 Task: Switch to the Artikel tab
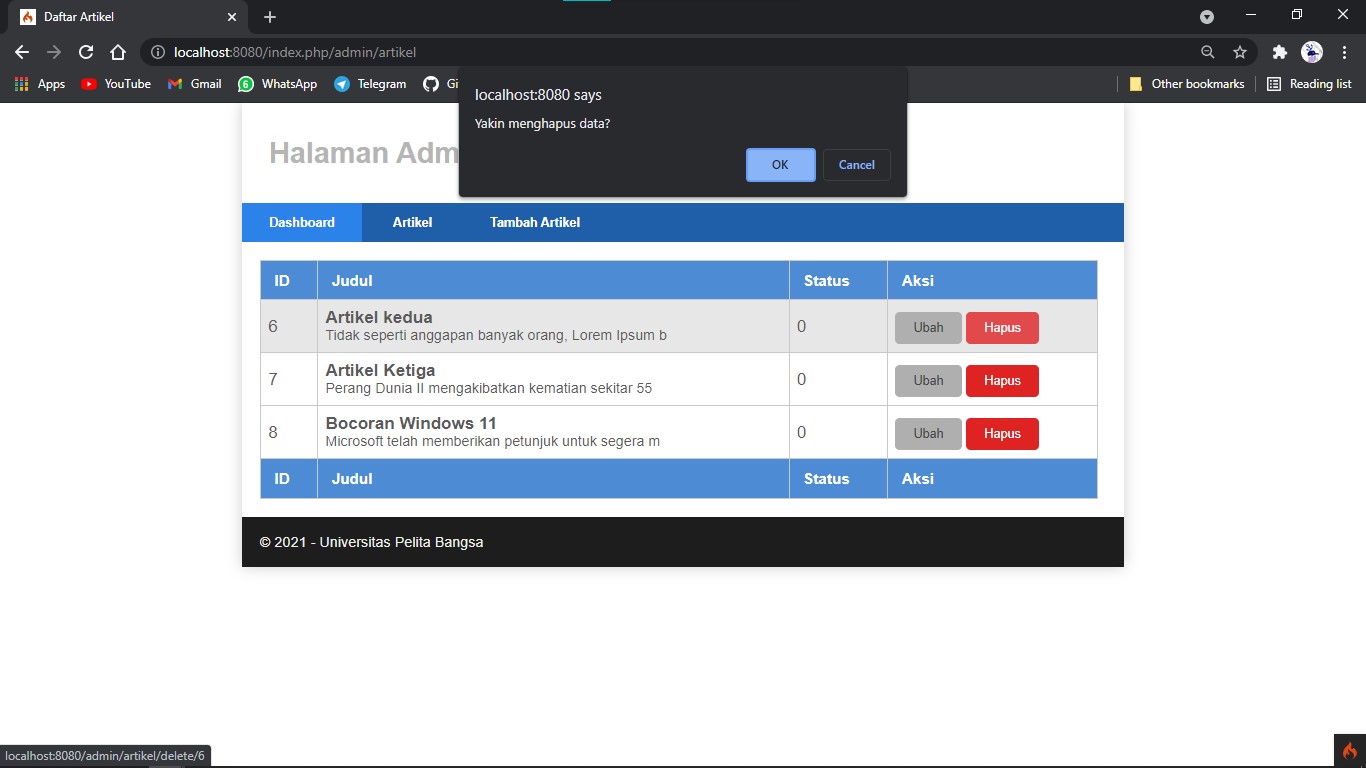pyautogui.click(x=411, y=222)
